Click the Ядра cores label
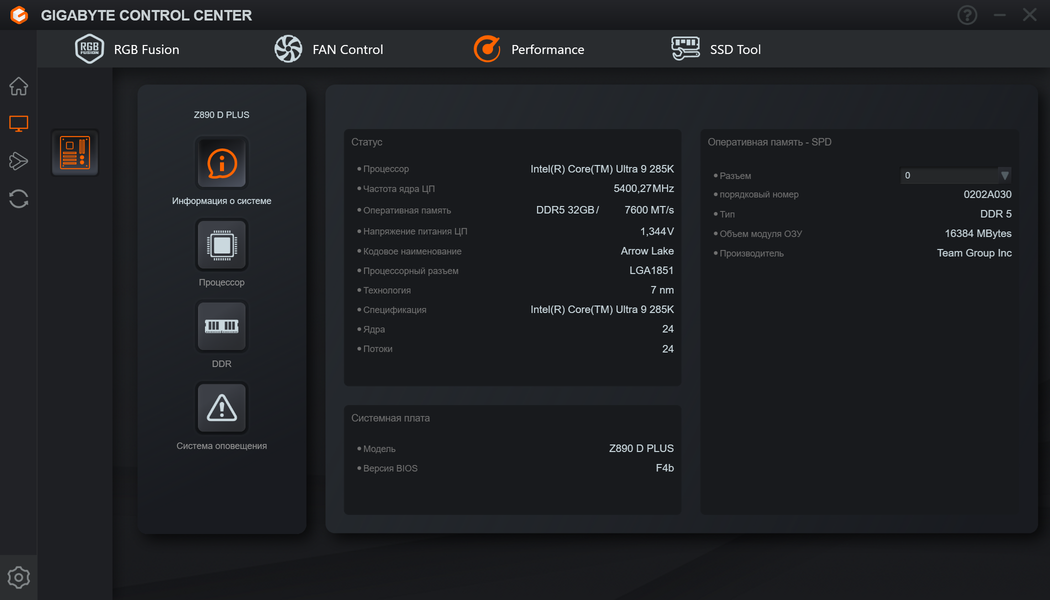The image size is (1050, 600). click(x=374, y=329)
